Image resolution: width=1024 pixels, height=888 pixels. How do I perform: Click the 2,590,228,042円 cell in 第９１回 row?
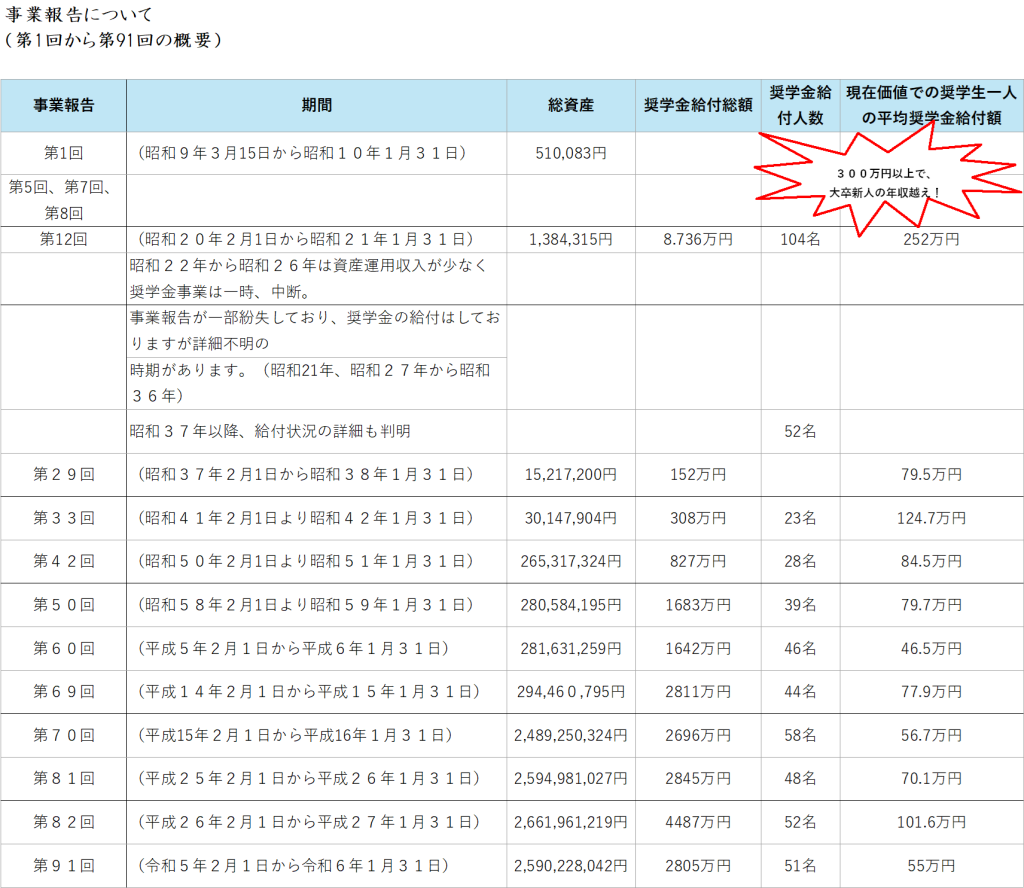571,865
